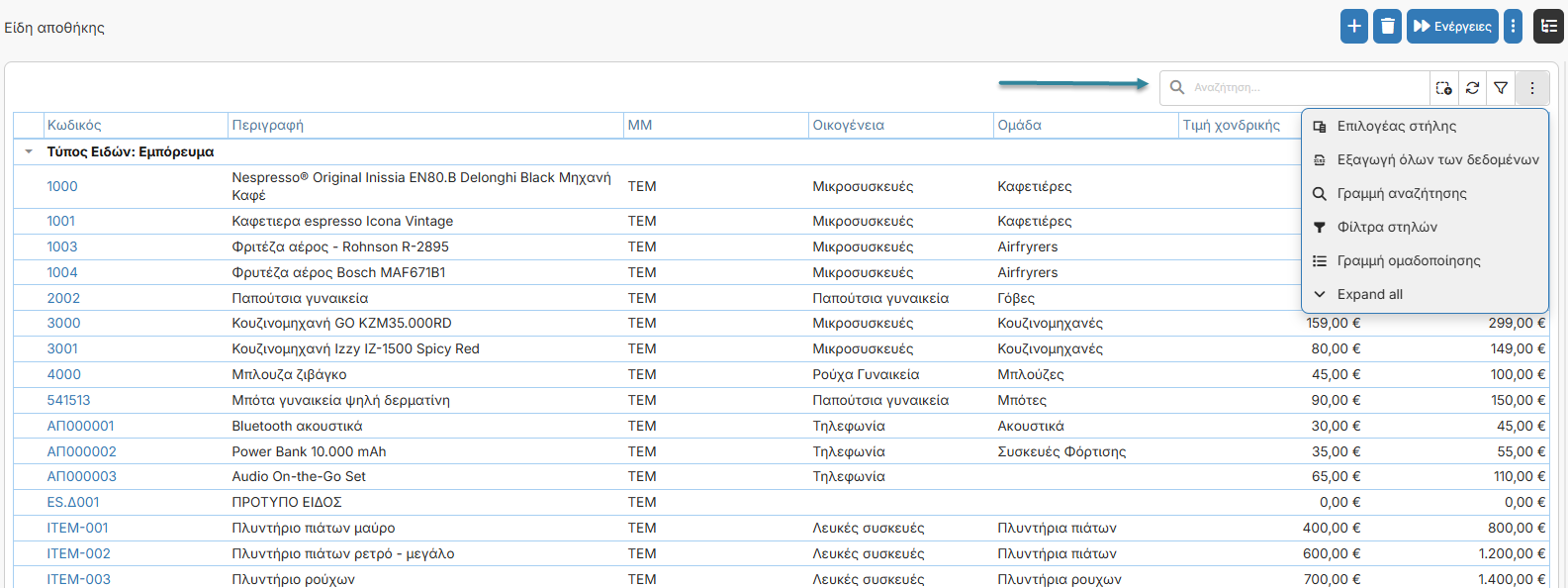Open item code ΑΠ000001 link
The height and width of the screenshot is (588, 1568).
coord(81,426)
